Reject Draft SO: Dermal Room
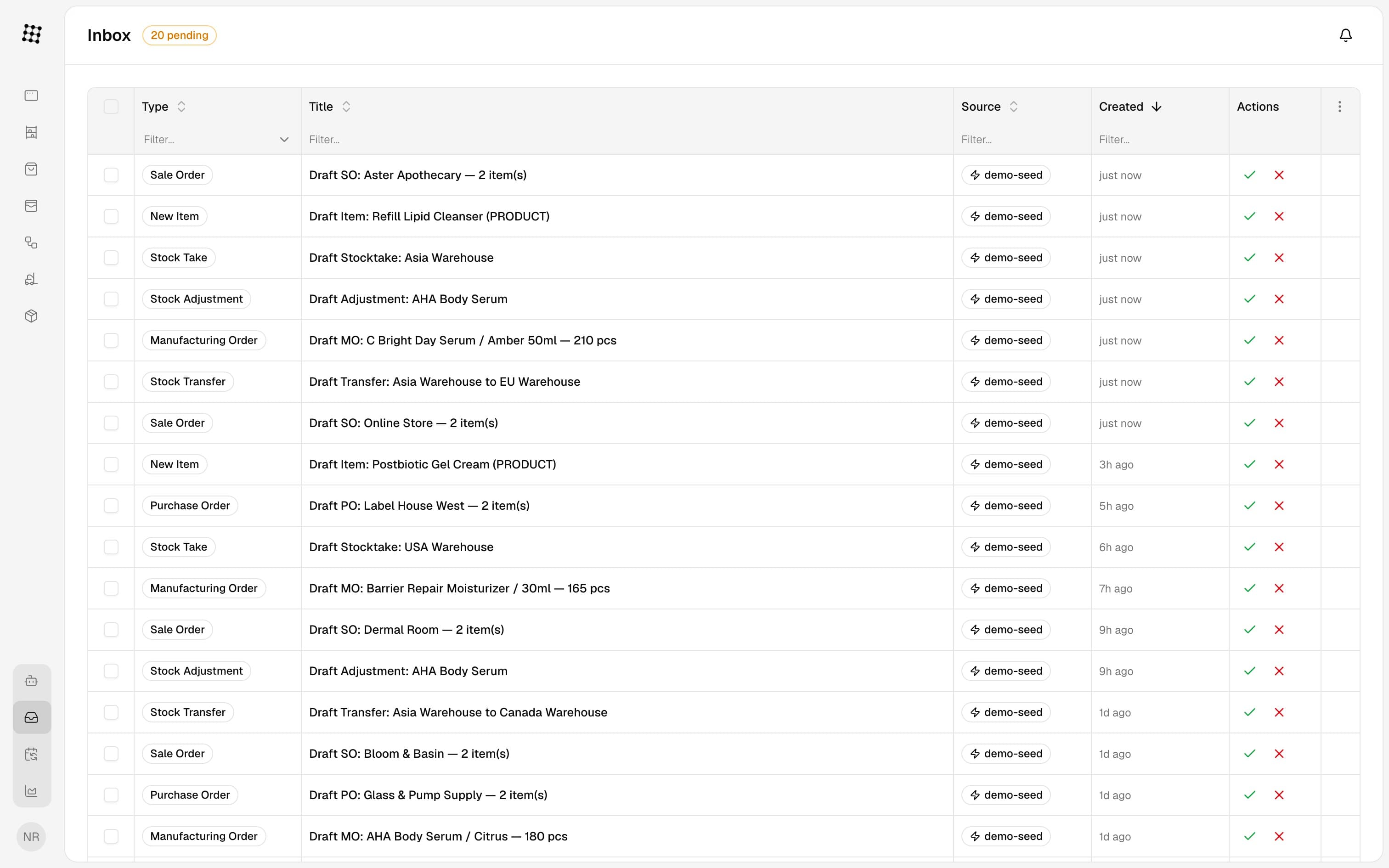The width and height of the screenshot is (1389, 868). click(1279, 630)
